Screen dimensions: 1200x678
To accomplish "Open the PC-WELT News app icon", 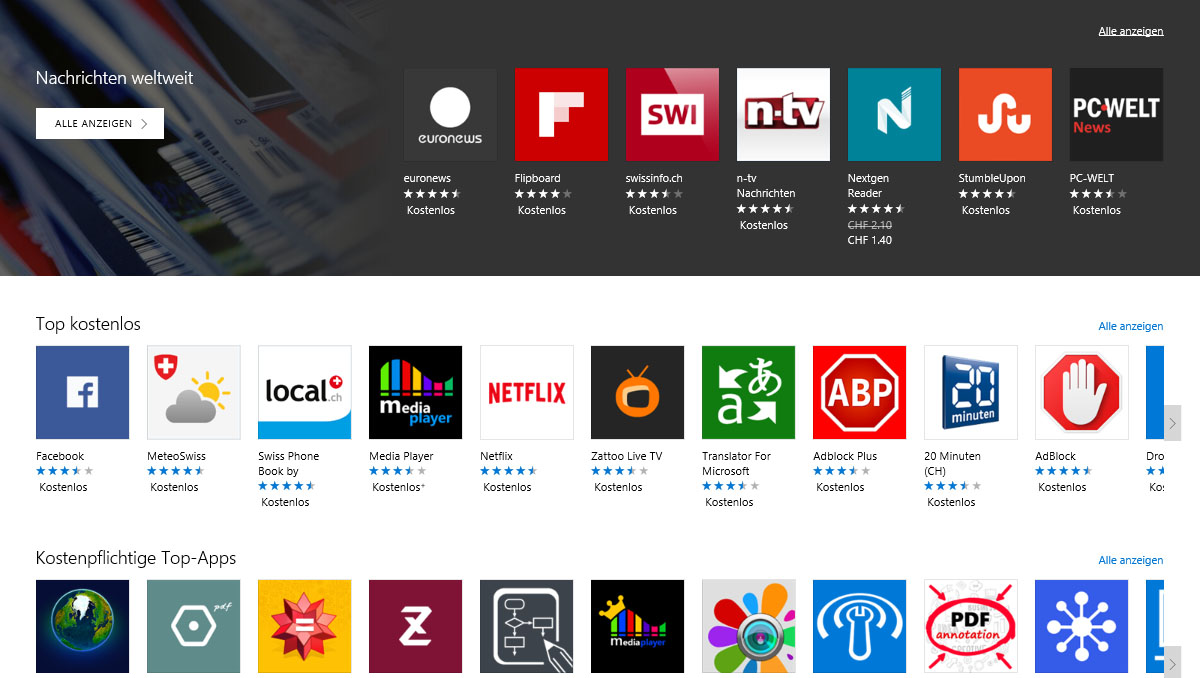I will point(1116,114).
